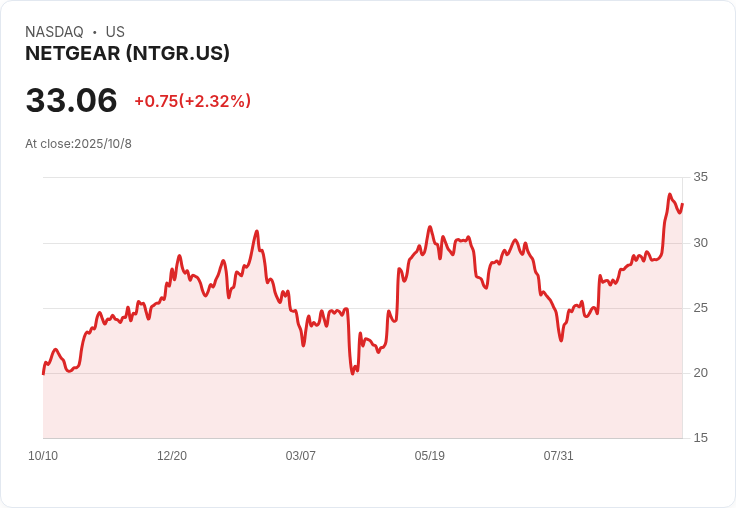Click the chart line's highest peak near 35
This screenshot has height=508, width=736.
[x=670, y=194]
